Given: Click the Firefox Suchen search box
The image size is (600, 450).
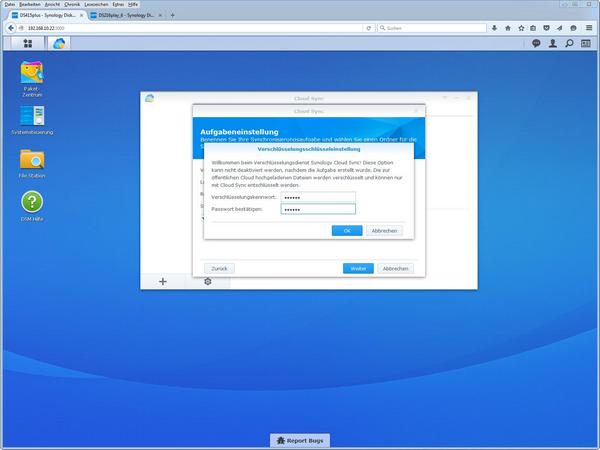Looking at the screenshot, I should [x=432, y=28].
